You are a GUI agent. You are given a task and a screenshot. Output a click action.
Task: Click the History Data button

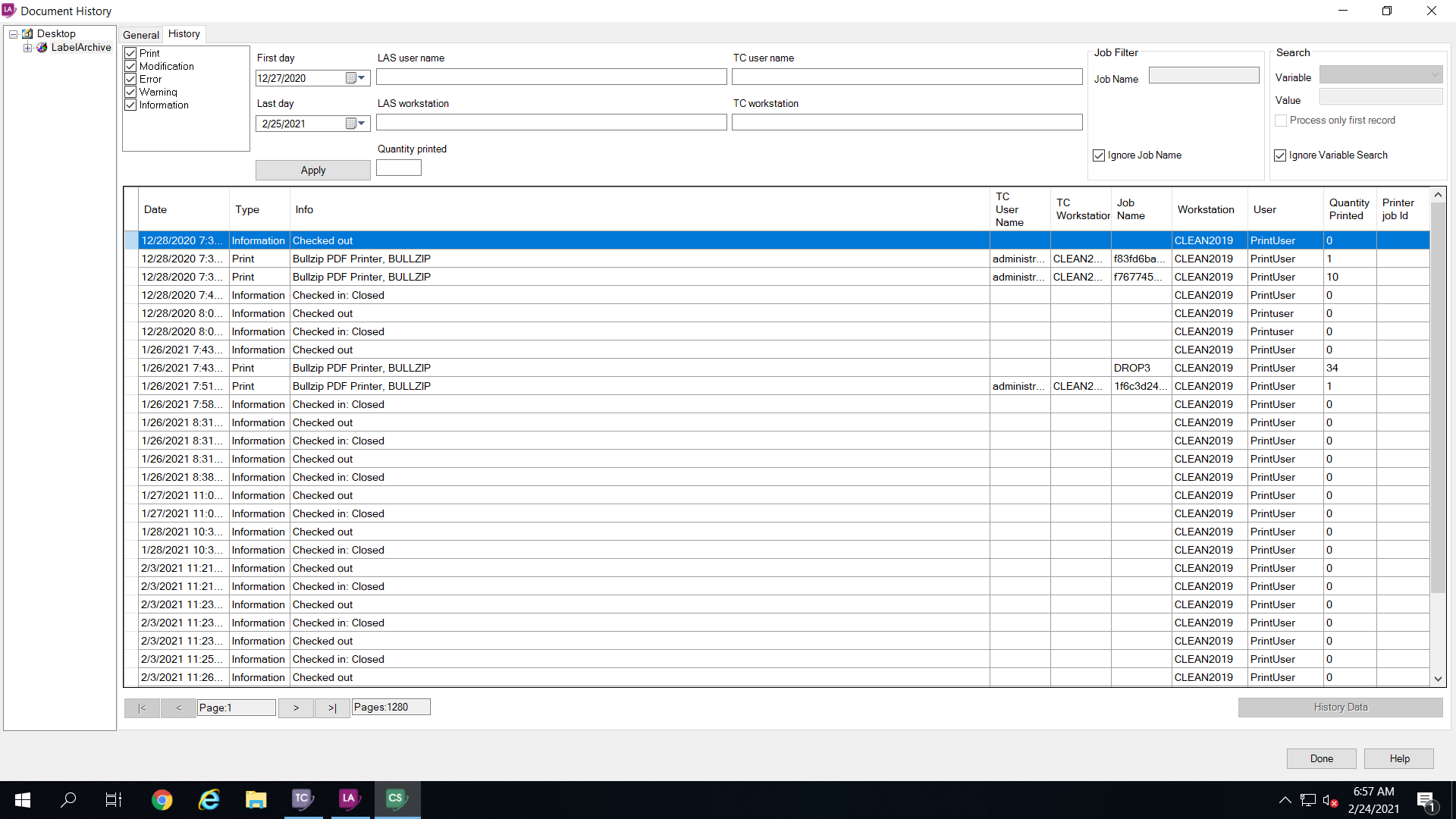[x=1340, y=707]
